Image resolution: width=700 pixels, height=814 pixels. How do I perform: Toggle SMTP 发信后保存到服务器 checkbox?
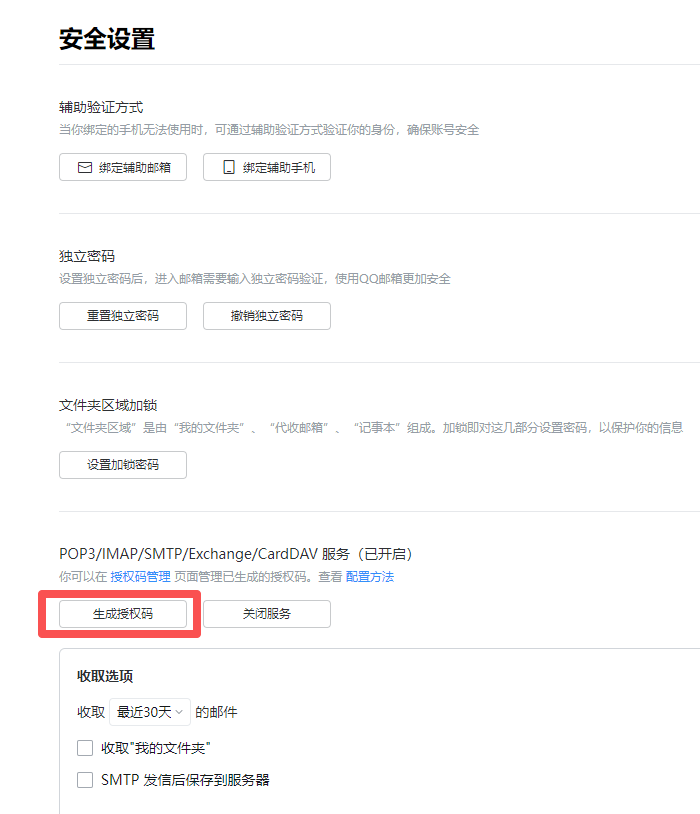click(x=85, y=780)
